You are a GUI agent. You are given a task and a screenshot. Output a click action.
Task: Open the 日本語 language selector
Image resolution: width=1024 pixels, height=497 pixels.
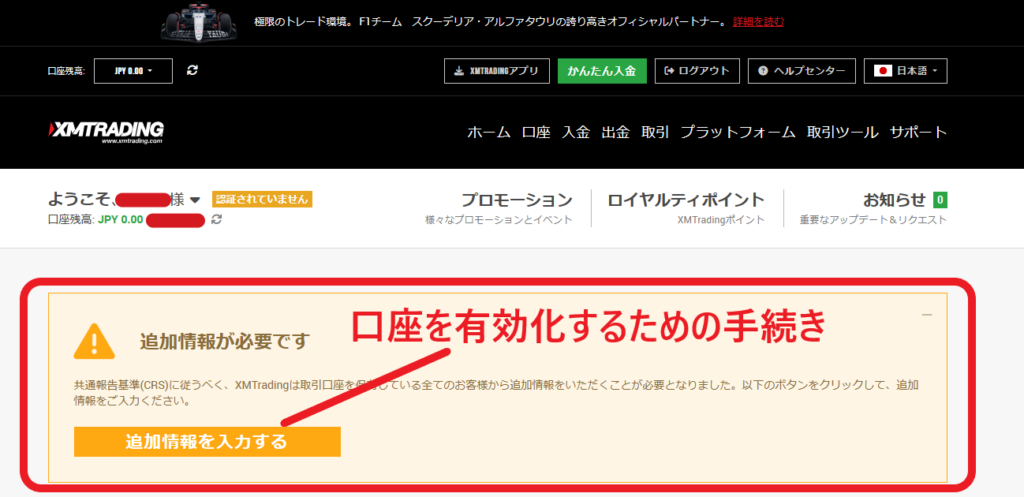[x=905, y=71]
